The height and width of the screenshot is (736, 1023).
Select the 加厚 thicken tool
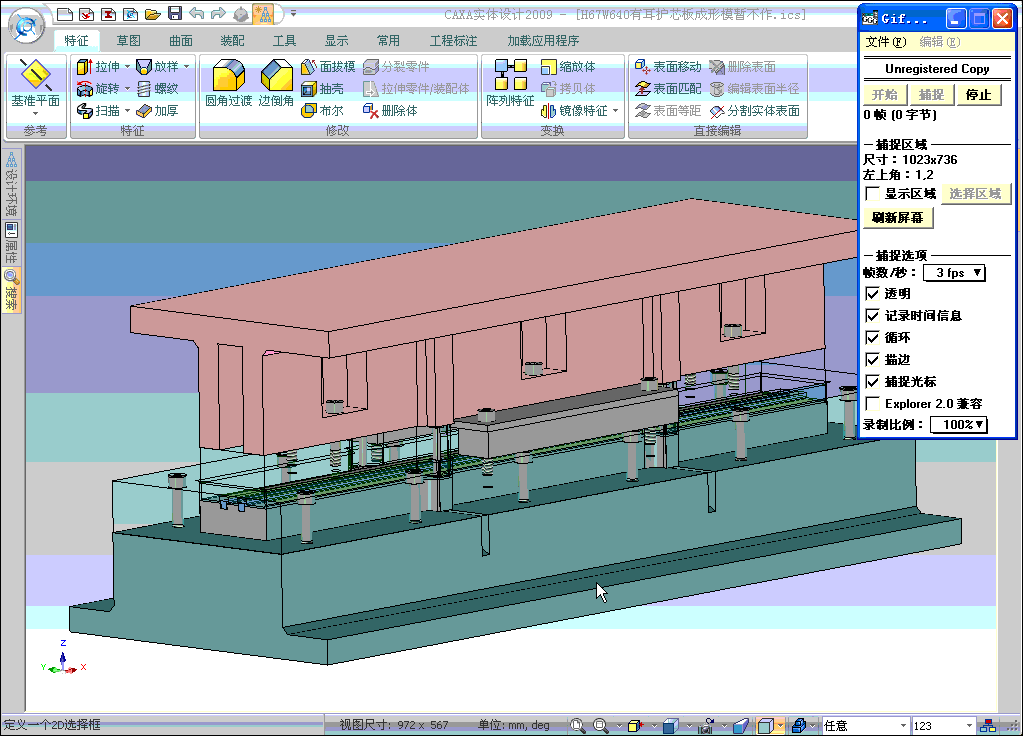pyautogui.click(x=157, y=110)
